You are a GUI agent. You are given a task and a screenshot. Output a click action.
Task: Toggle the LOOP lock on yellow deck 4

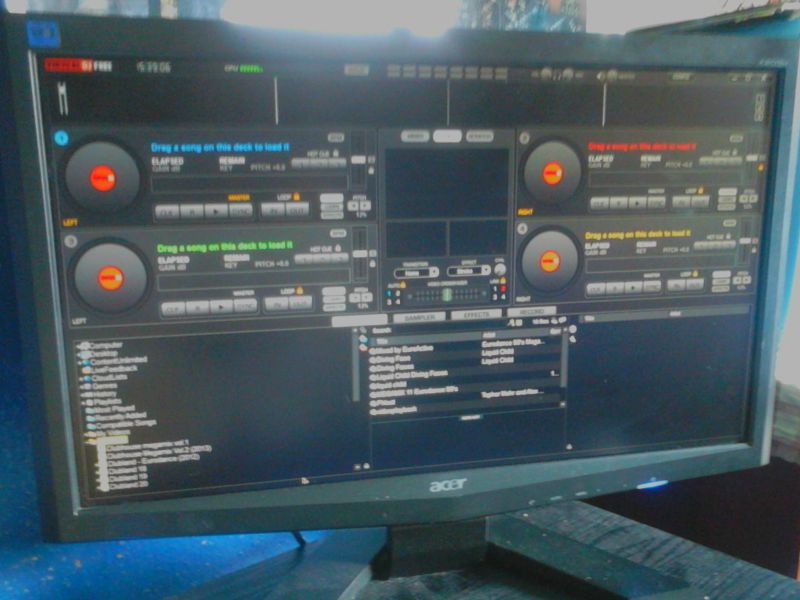click(x=696, y=274)
